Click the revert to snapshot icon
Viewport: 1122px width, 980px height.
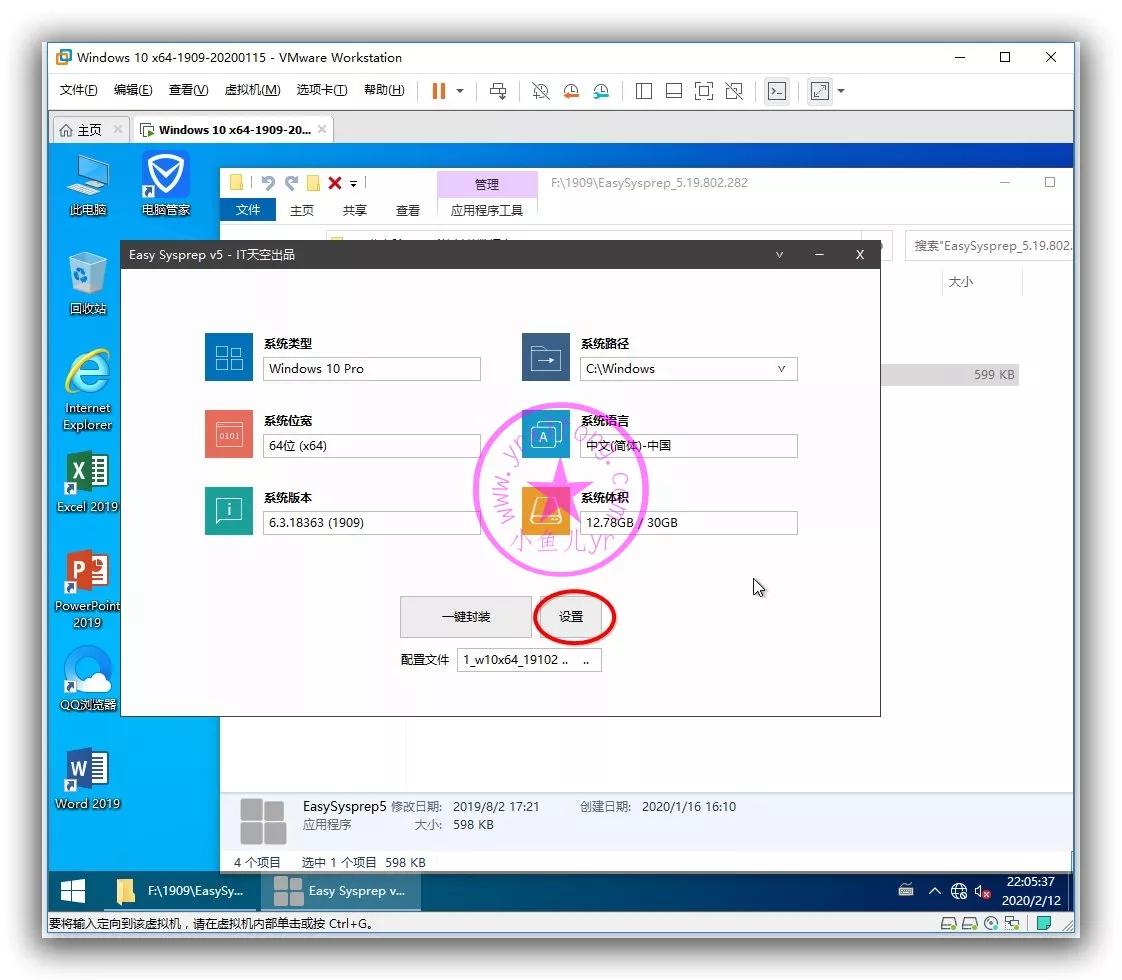point(571,91)
